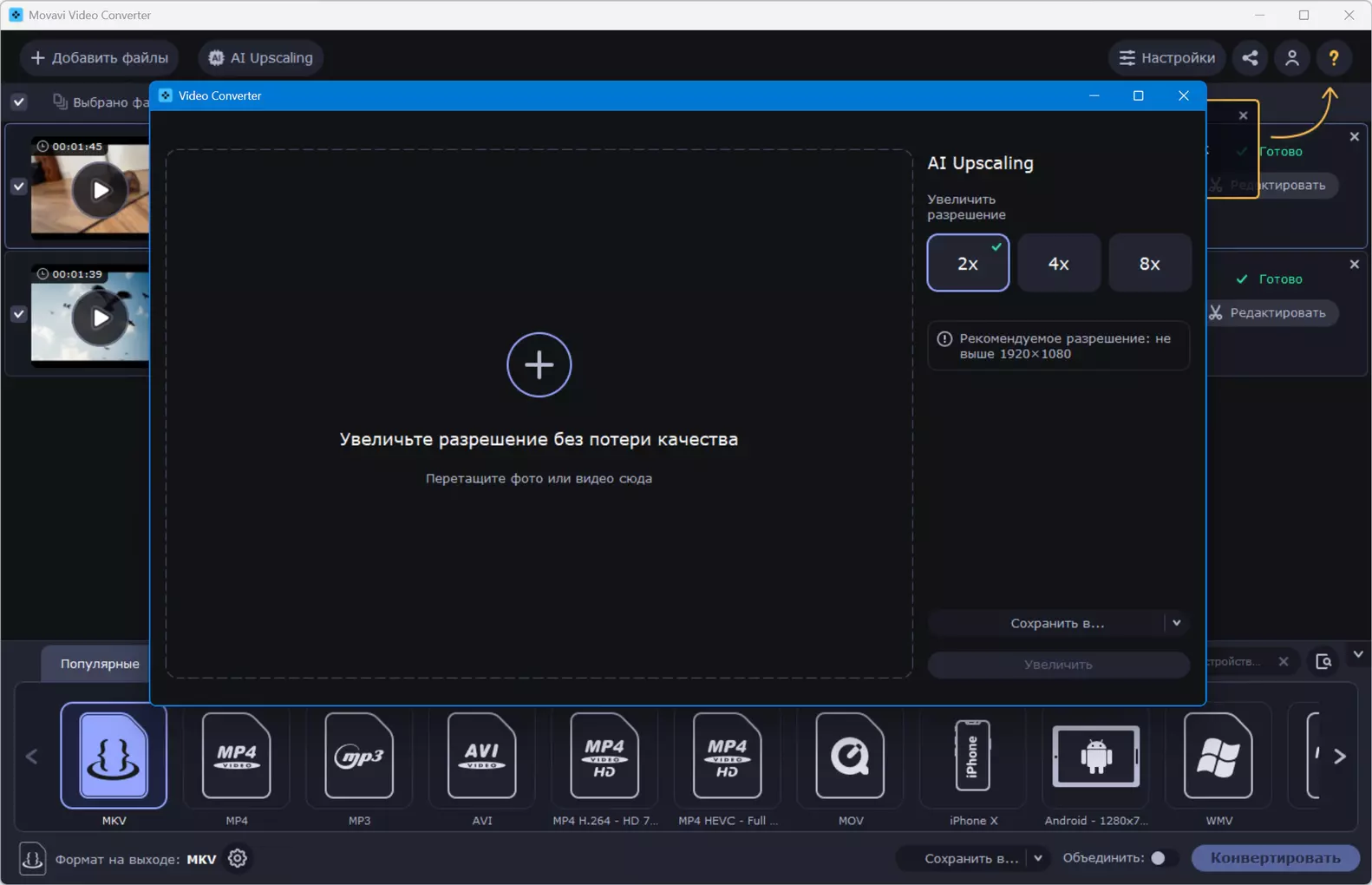
Task: Select the MP3 format preset
Action: (x=359, y=756)
